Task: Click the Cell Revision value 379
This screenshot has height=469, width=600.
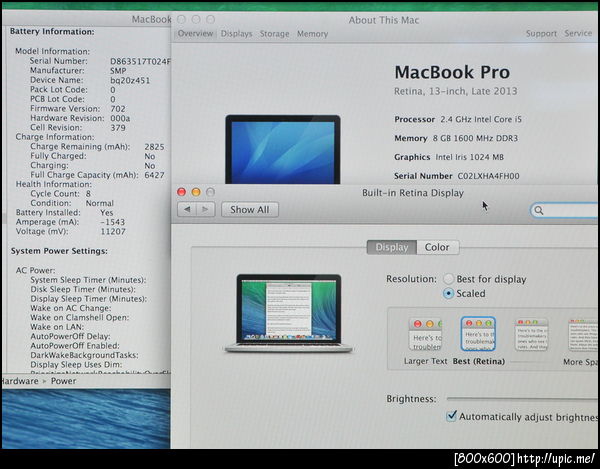Action: [118, 128]
